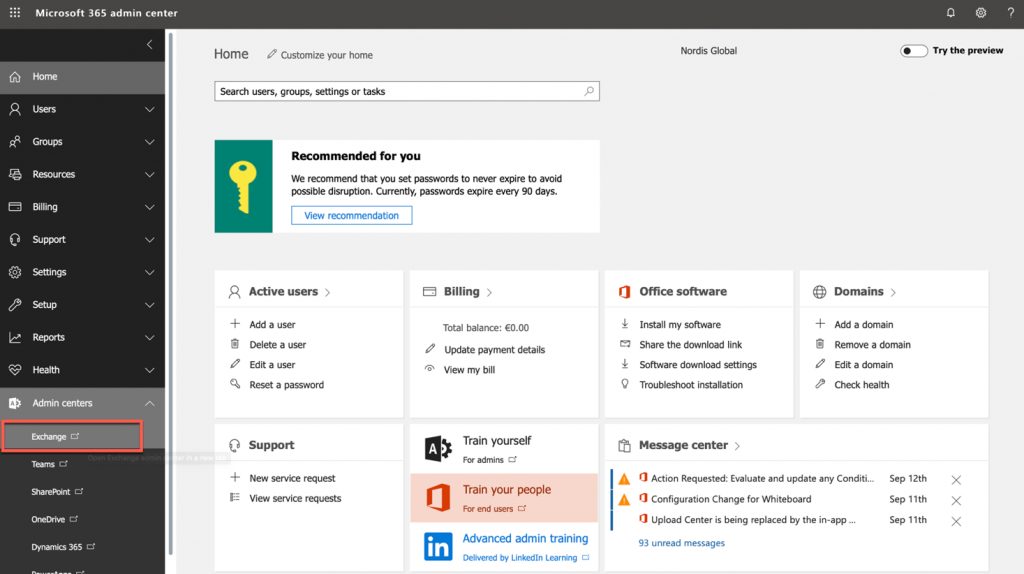Click the eye icon by View my bill
The image size is (1024, 574).
tap(430, 369)
